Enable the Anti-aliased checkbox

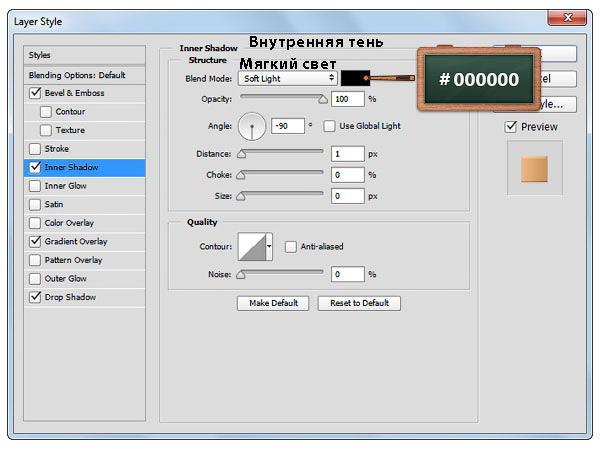[290, 247]
